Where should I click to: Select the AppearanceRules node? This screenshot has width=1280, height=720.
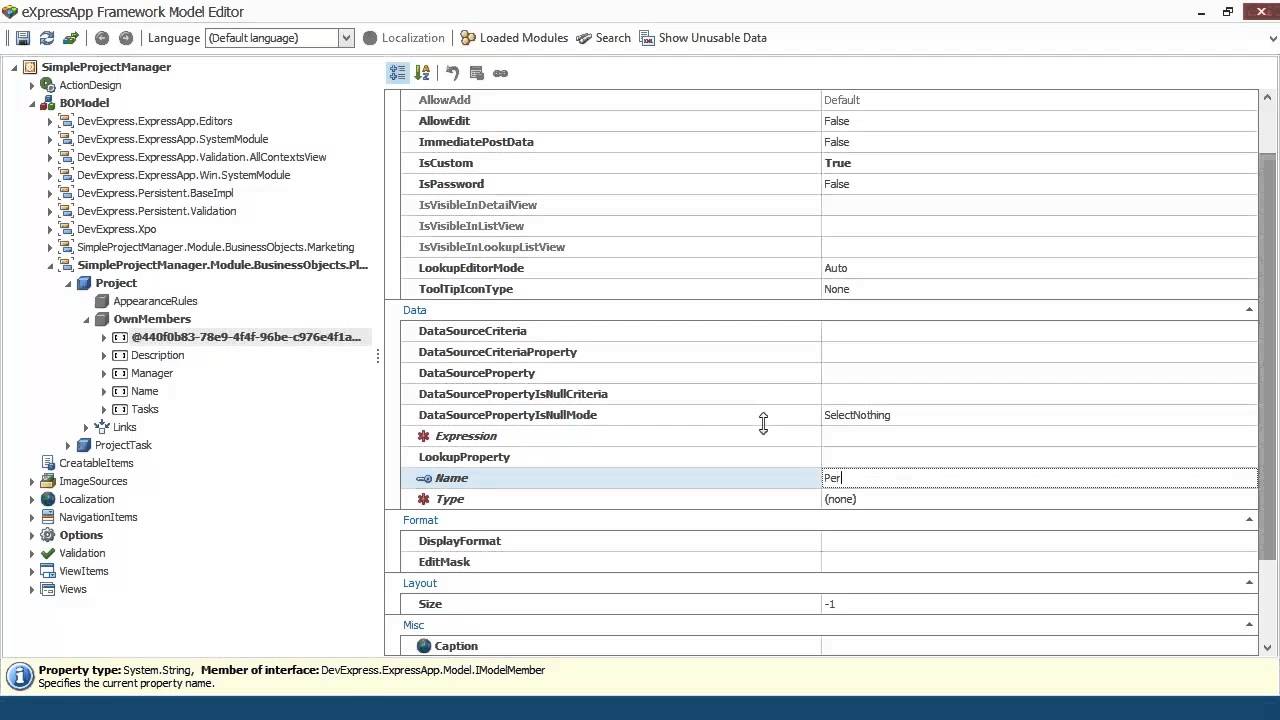click(x=155, y=301)
